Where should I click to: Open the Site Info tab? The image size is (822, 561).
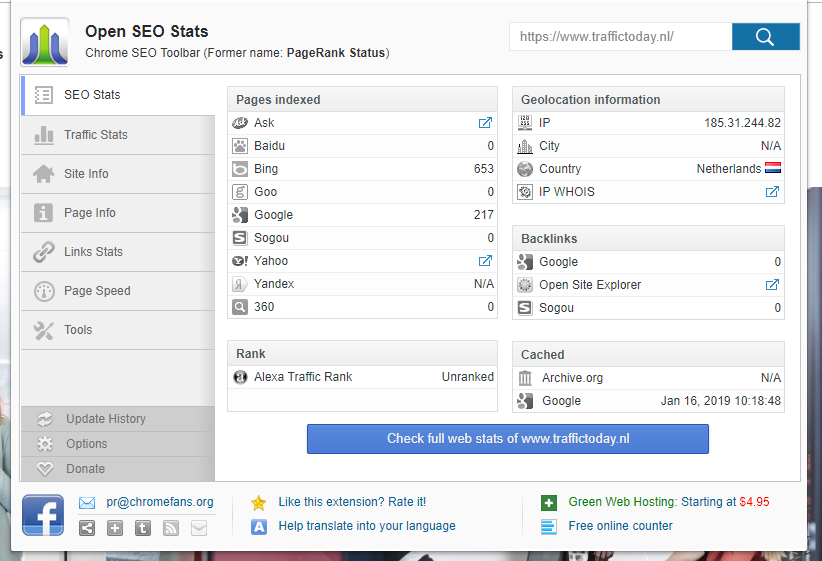tap(86, 174)
